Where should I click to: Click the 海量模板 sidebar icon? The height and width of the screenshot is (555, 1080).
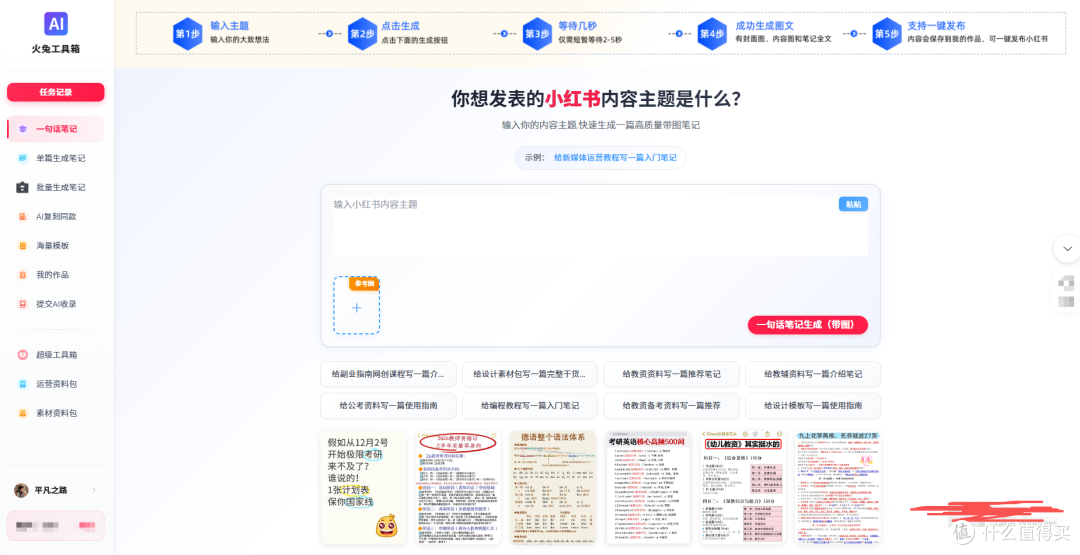pyautogui.click(x=23, y=246)
